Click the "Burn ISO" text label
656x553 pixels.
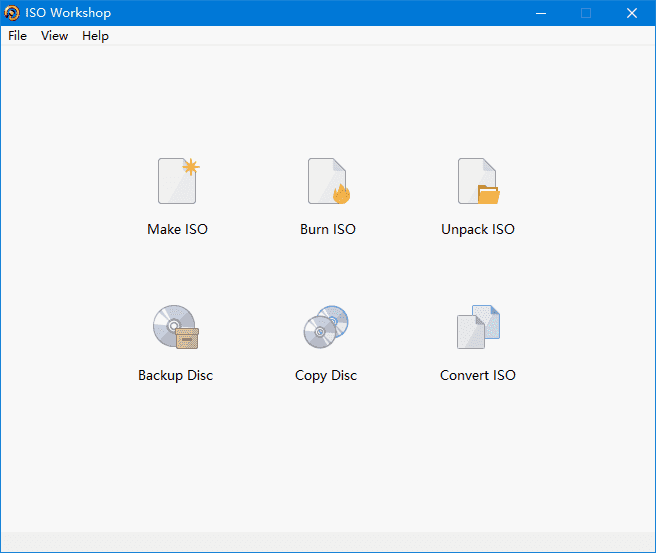(328, 229)
